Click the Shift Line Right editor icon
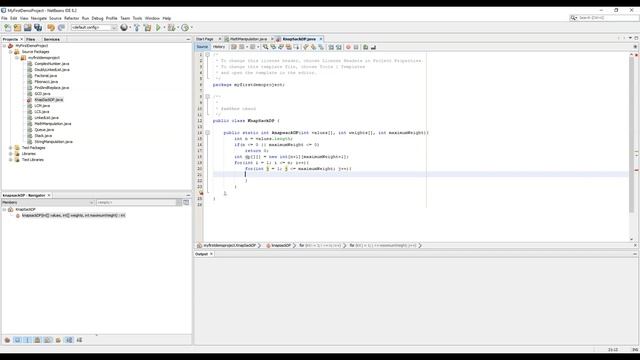Viewport: 640px width, 360px height. (x=339, y=47)
